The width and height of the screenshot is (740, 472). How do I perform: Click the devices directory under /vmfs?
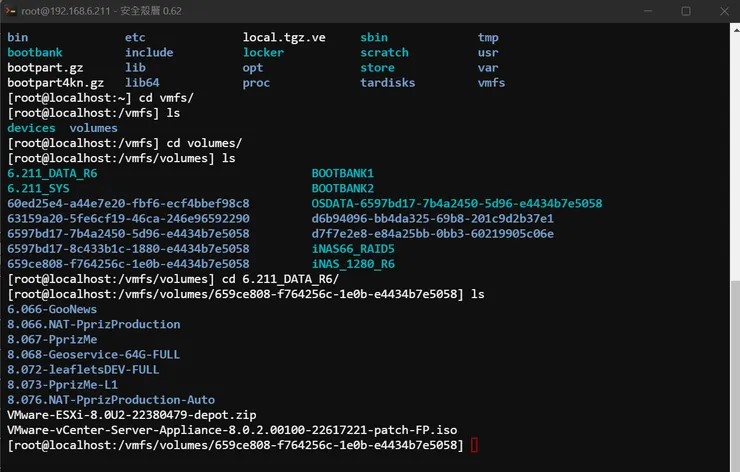(x=31, y=128)
